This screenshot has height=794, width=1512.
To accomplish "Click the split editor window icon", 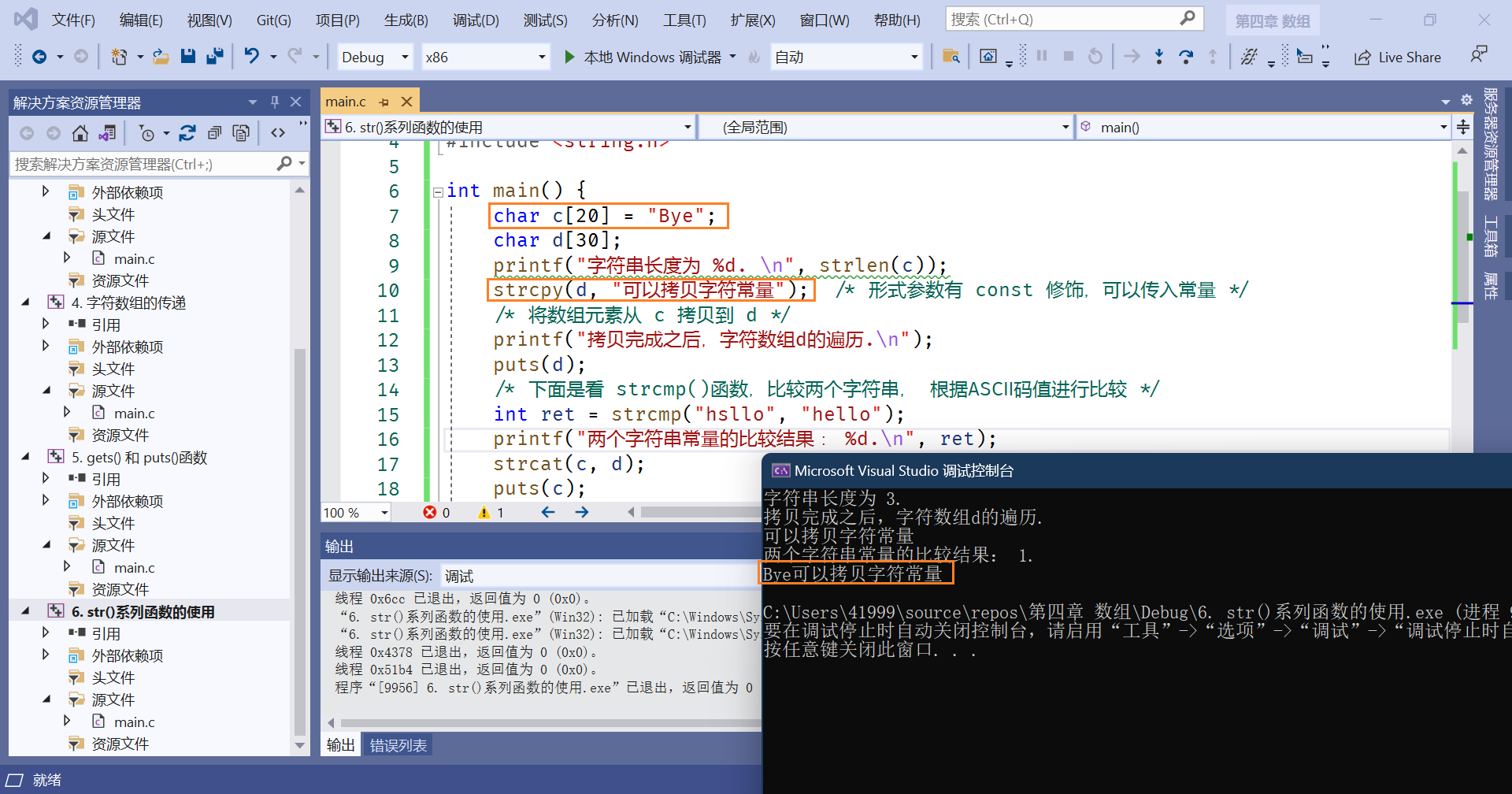I will click(1463, 127).
